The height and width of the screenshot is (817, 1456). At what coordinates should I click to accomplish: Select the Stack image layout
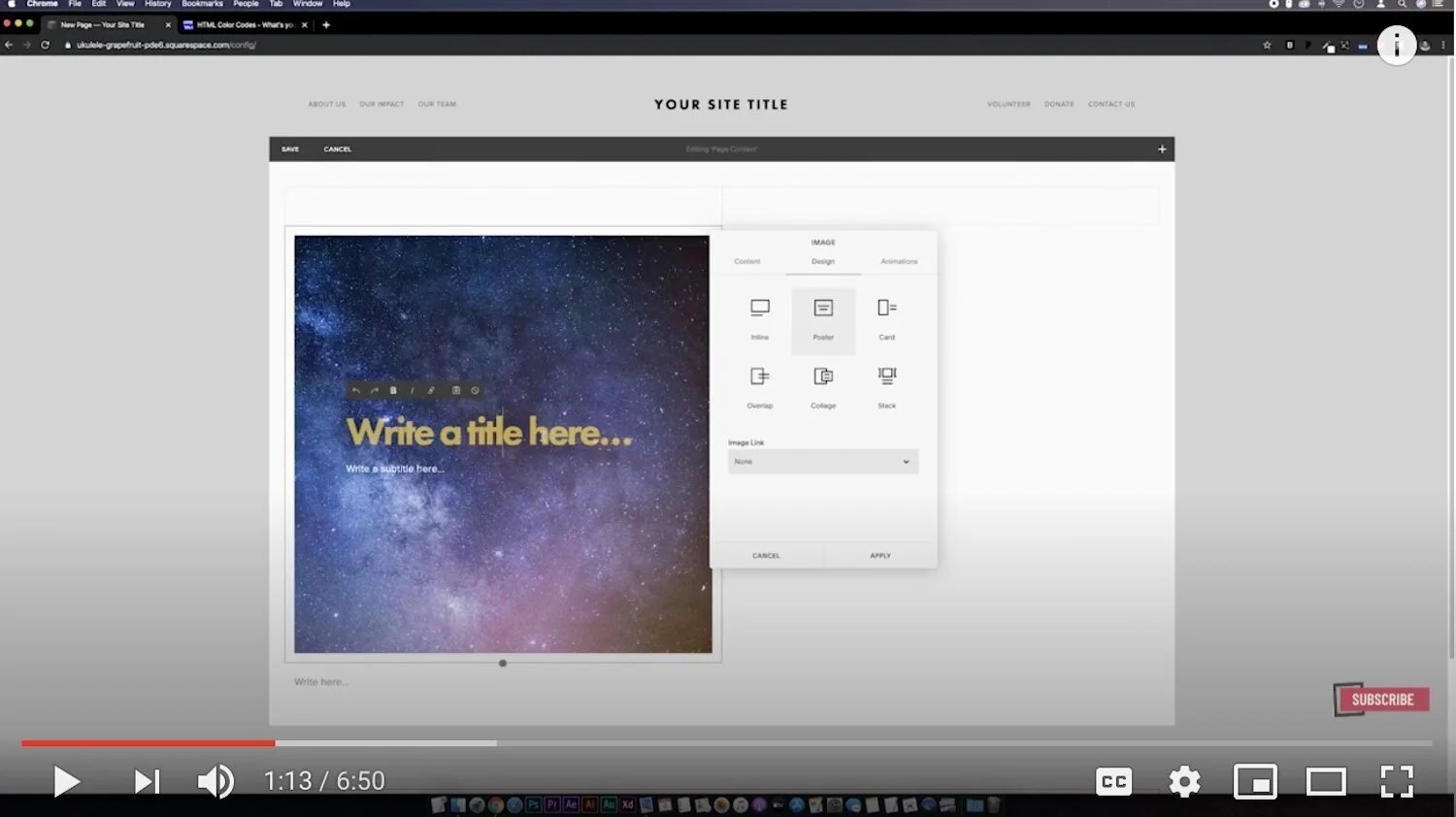pos(886,384)
